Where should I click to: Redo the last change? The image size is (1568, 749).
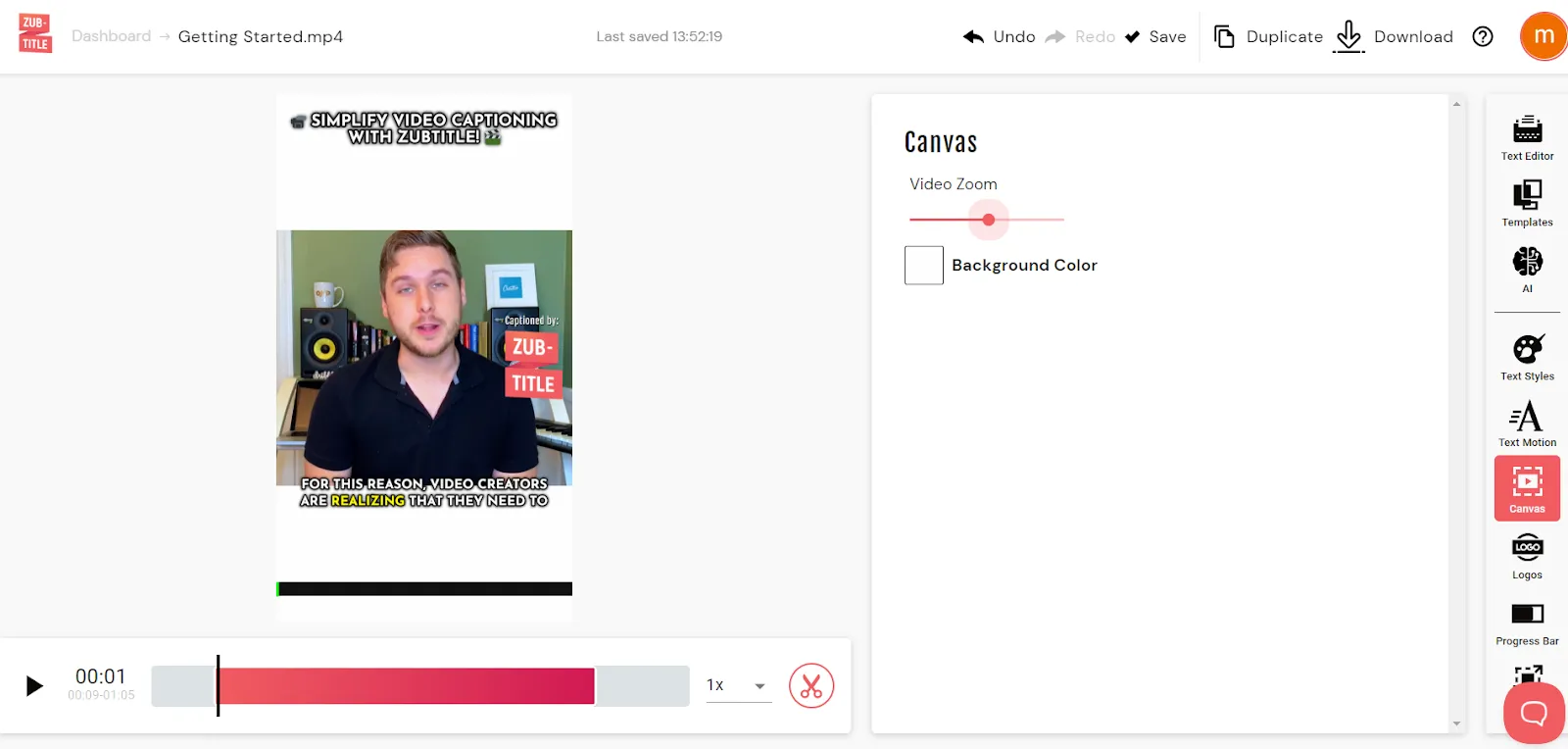[x=1080, y=36]
